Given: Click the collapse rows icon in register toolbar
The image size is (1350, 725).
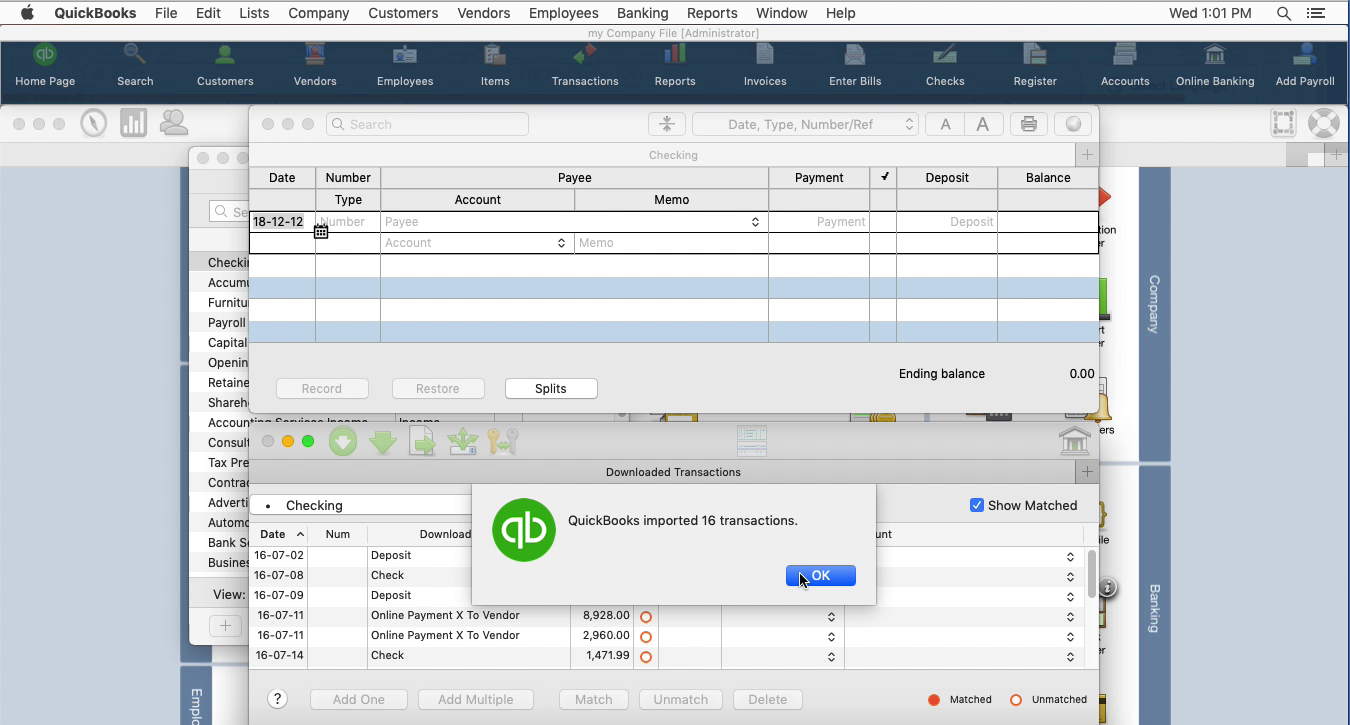Looking at the screenshot, I should coord(666,124).
